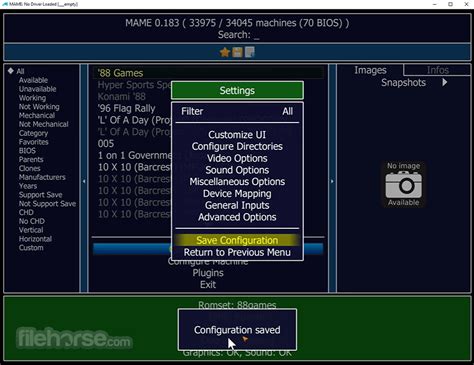Collapse the right image panel arrow
474x365 pixels.
pyautogui.click(x=332, y=181)
